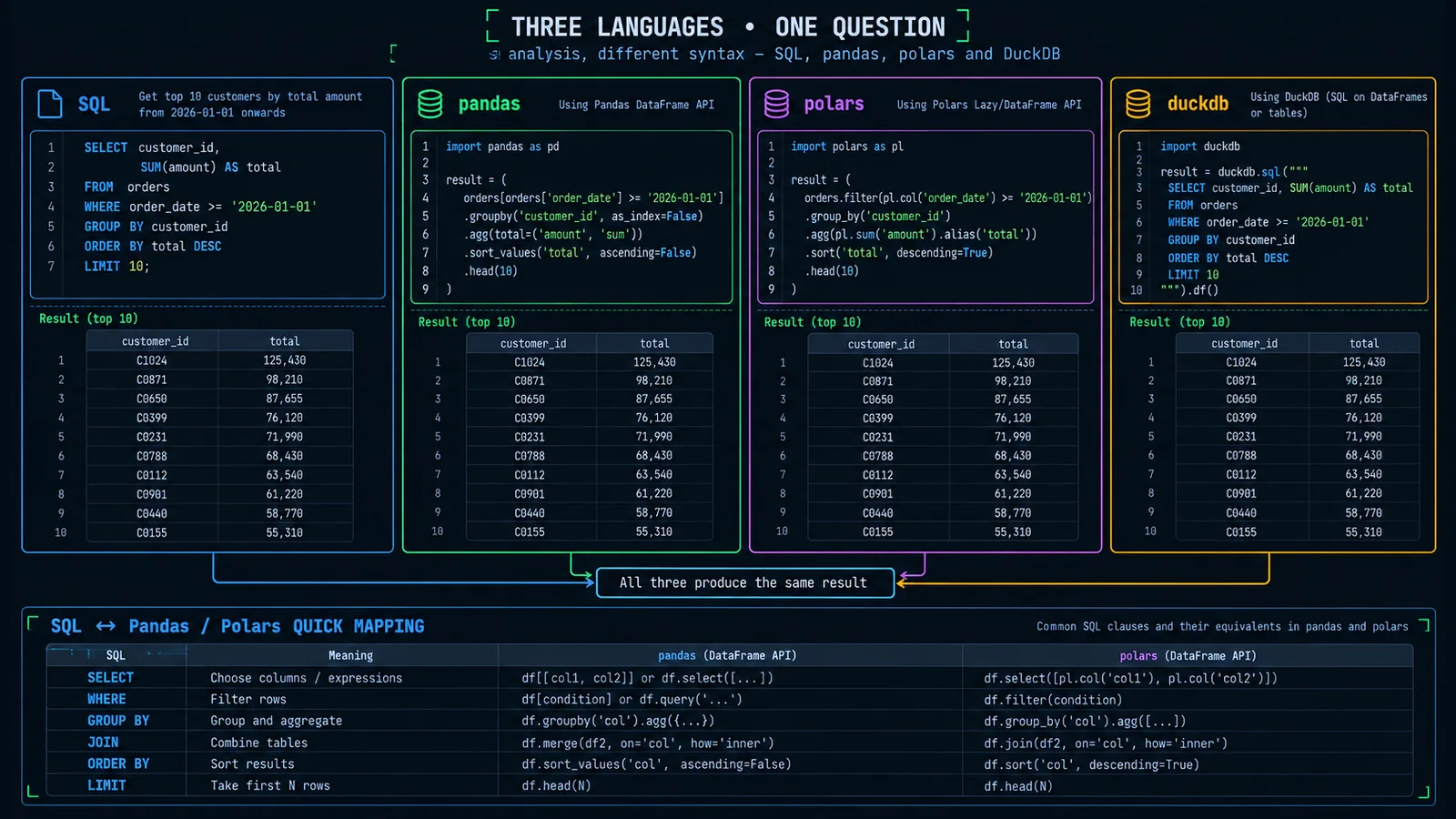The width and height of the screenshot is (1456, 819).
Task: Select the 'duckdb' panel title
Action: coord(1198,104)
